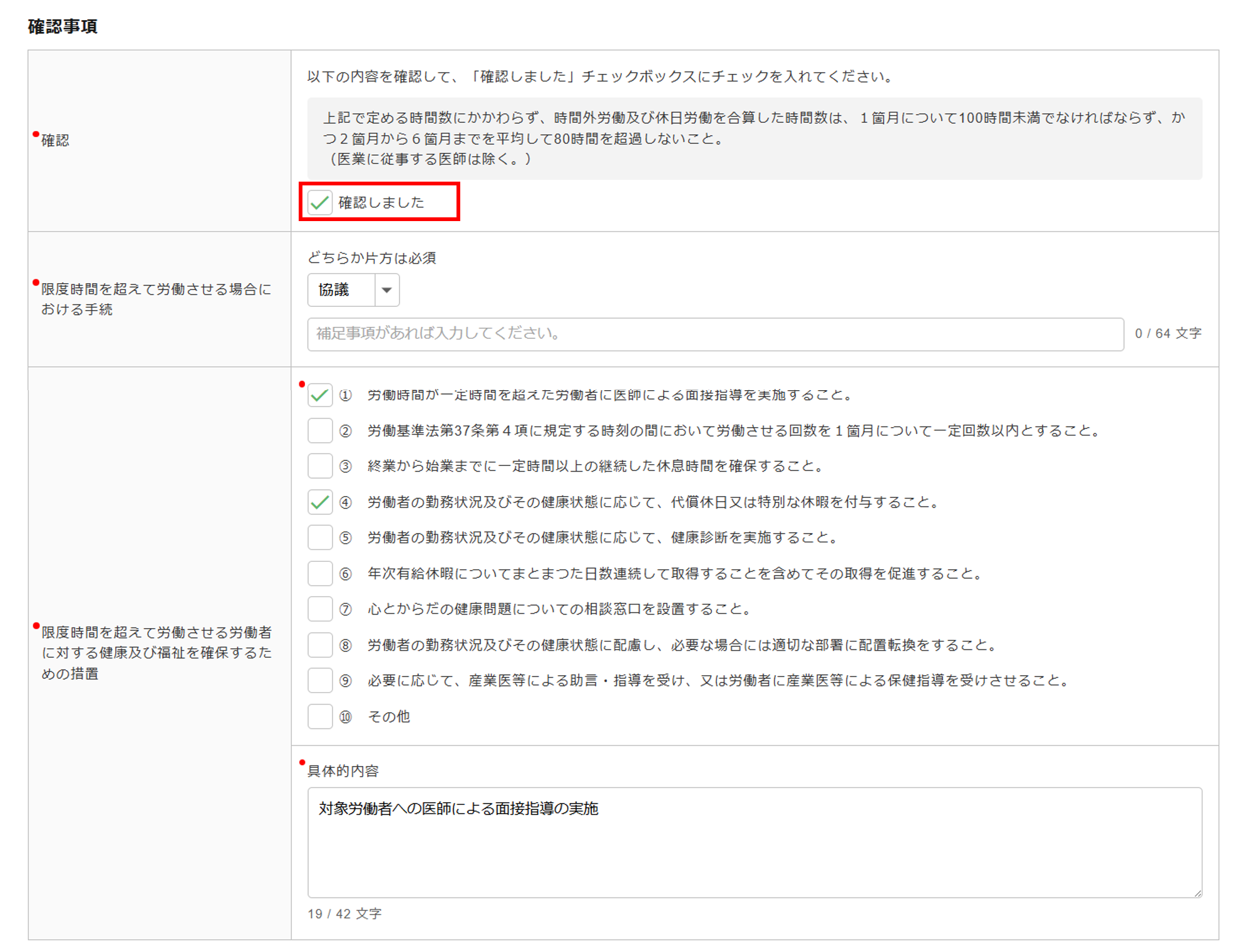Check option ⑩ その他
The width and height of the screenshot is (1248, 952).
tap(319, 717)
